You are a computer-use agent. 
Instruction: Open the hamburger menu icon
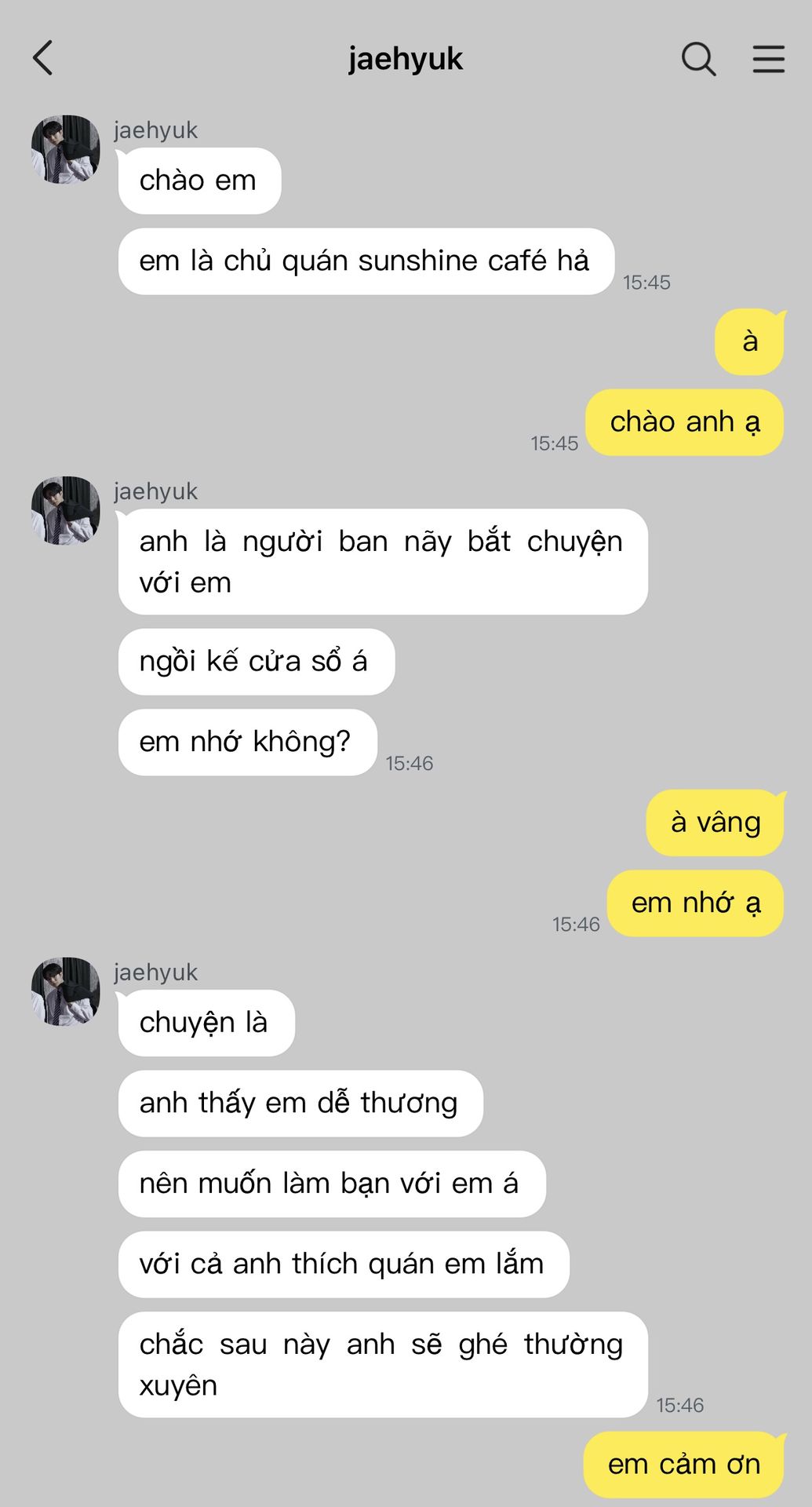tap(769, 59)
